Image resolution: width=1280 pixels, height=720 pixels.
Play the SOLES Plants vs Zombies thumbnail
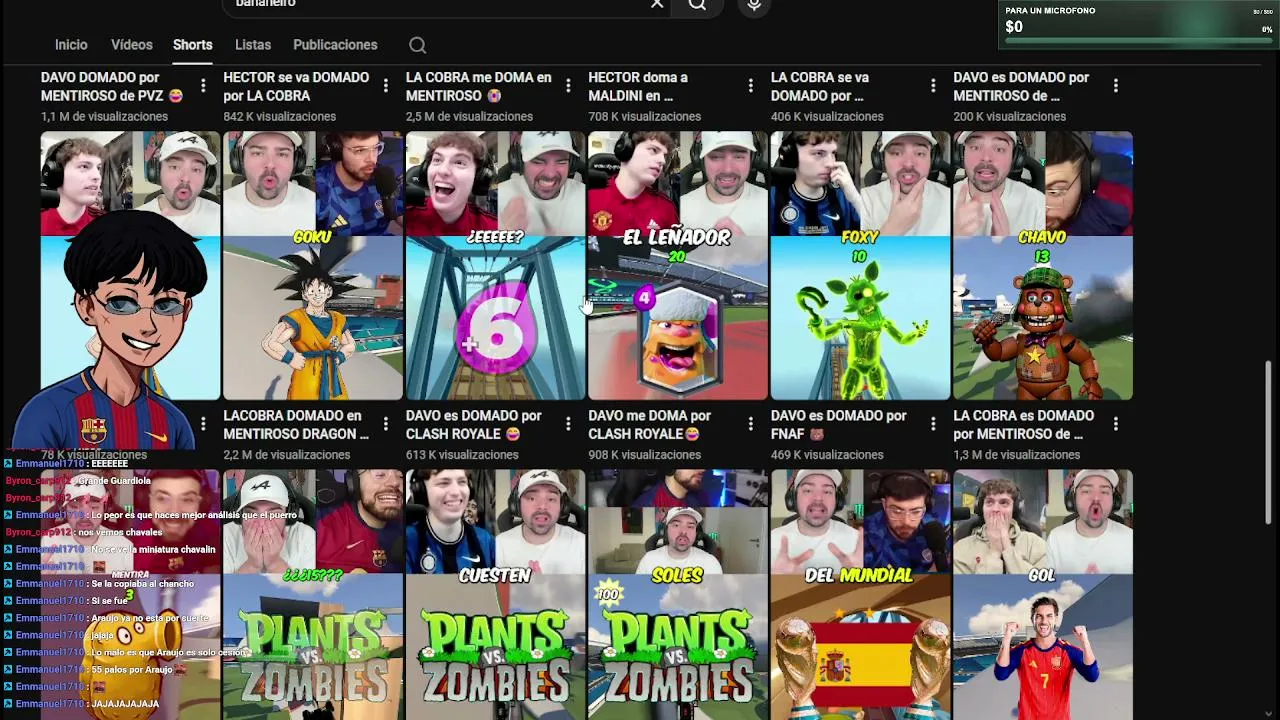(678, 595)
